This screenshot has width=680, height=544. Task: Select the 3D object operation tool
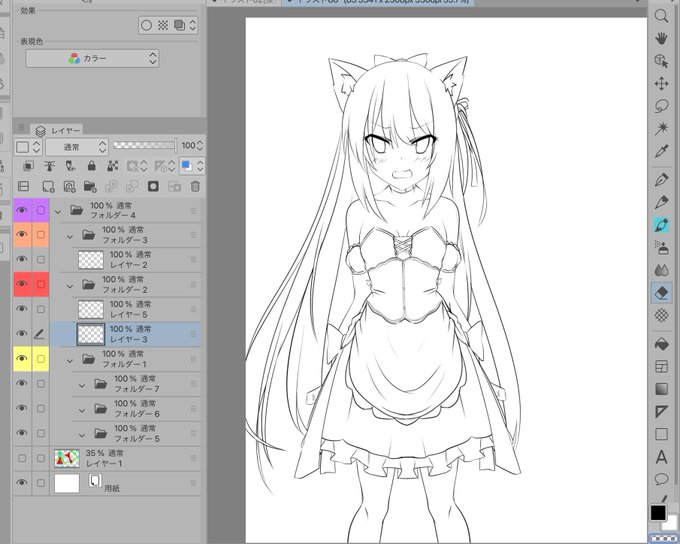click(661, 61)
